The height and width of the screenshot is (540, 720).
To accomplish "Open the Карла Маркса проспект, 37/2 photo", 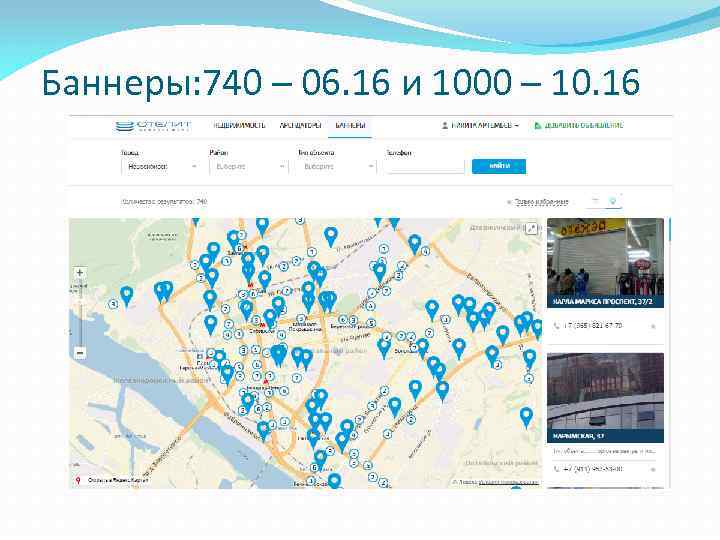I will click(605, 257).
